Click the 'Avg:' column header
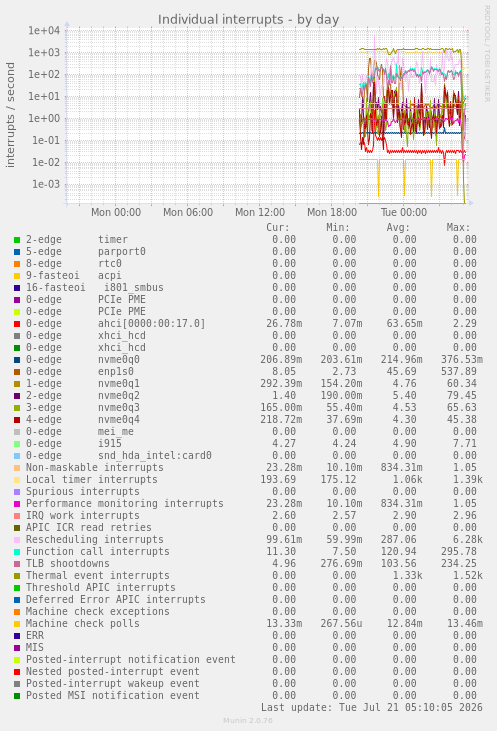The height and width of the screenshot is (731, 497). pyautogui.click(x=398, y=228)
